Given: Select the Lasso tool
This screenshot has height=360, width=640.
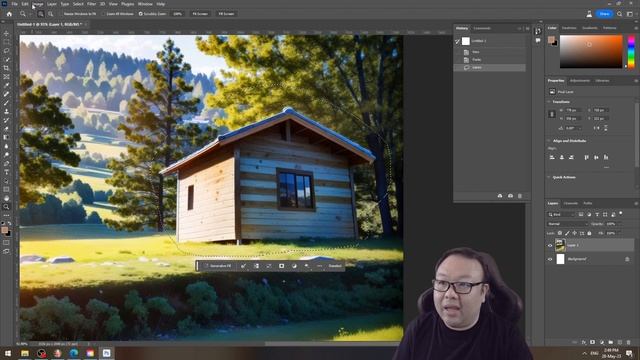Looking at the screenshot, I should [6, 51].
